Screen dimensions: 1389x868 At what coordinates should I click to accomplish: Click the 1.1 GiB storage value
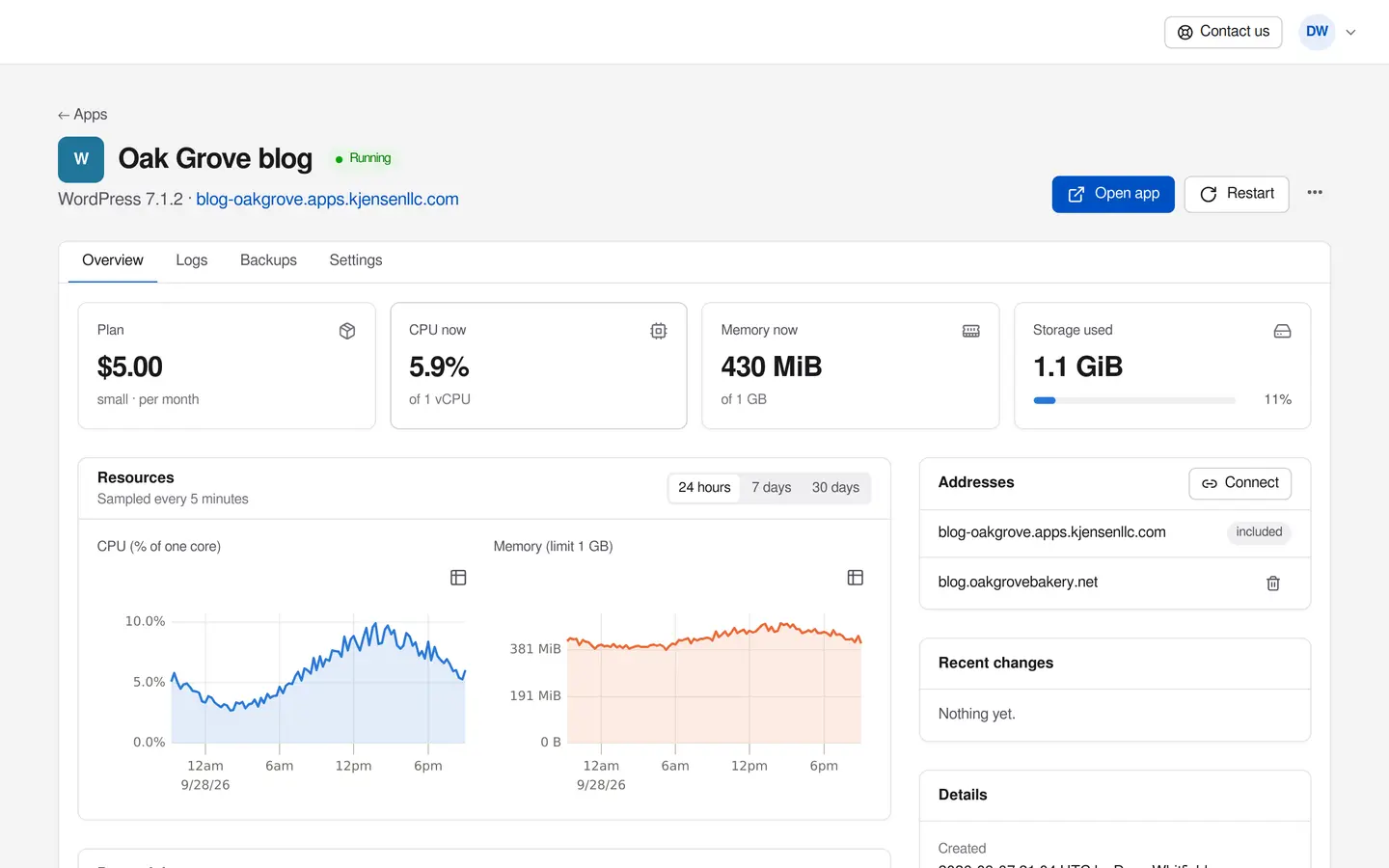pos(1078,367)
